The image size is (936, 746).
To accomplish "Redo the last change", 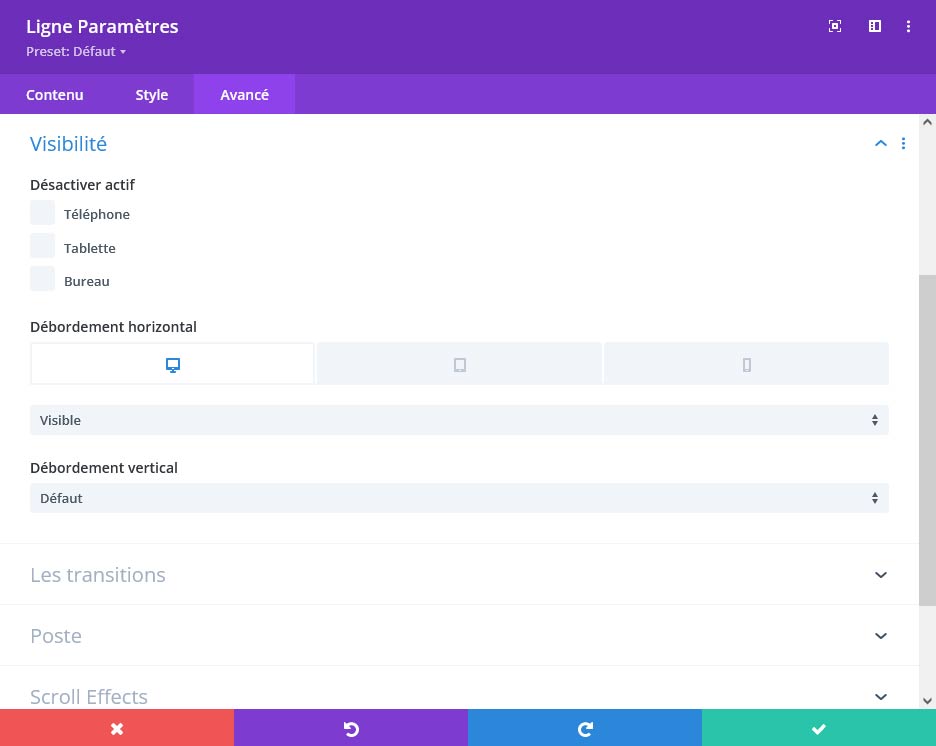I will [585, 728].
